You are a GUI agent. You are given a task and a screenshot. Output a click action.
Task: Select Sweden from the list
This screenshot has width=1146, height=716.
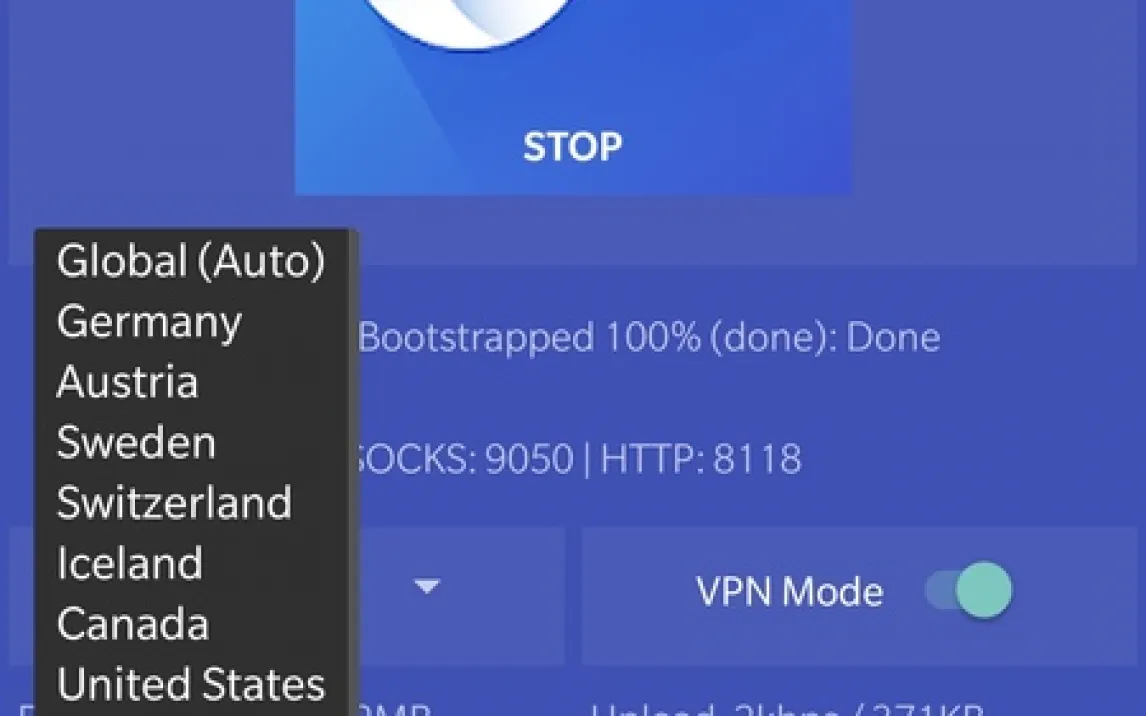[x=137, y=443]
